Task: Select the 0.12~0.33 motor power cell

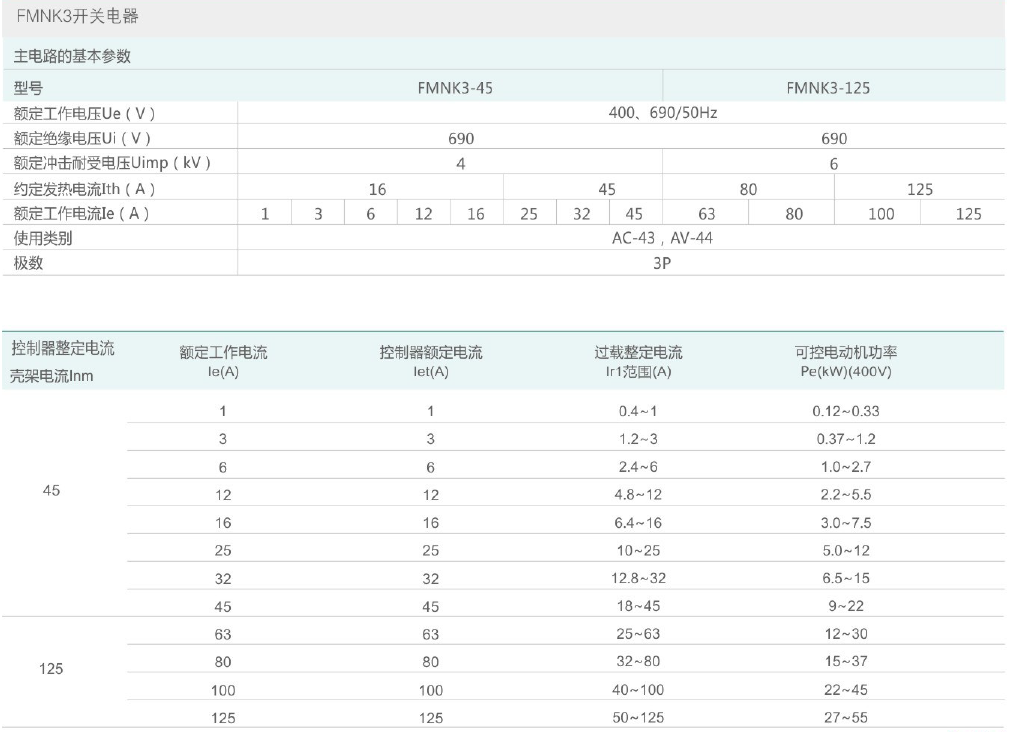Action: pos(845,411)
